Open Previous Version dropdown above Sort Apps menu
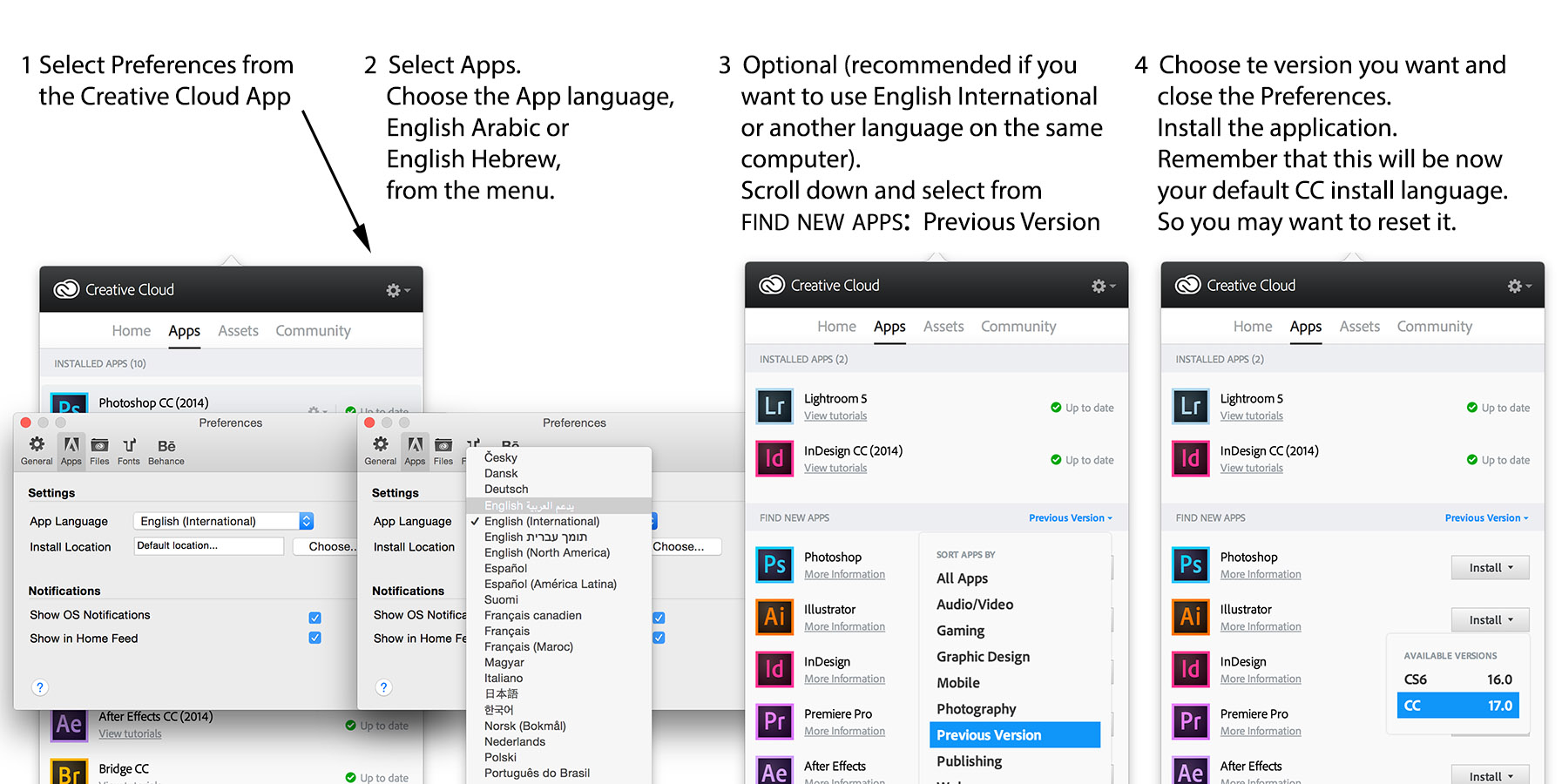The height and width of the screenshot is (784, 1562). coord(1070,517)
